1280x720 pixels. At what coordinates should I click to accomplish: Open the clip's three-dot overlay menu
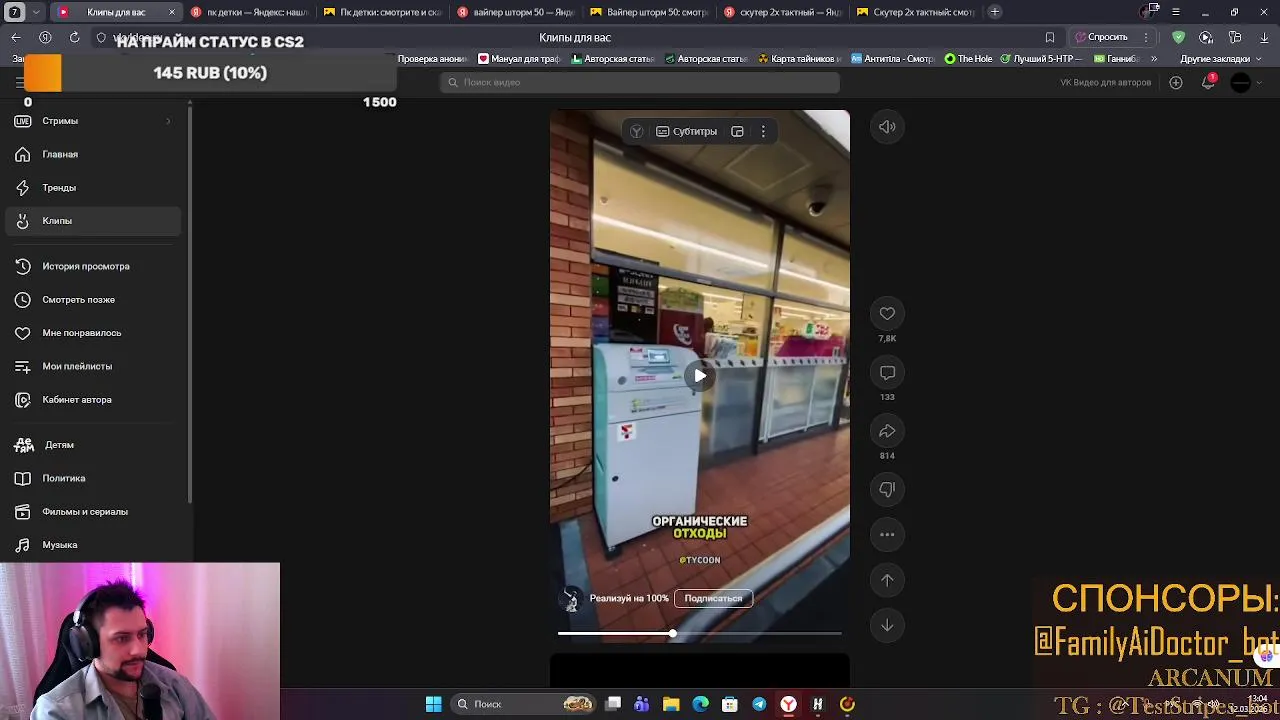click(763, 132)
